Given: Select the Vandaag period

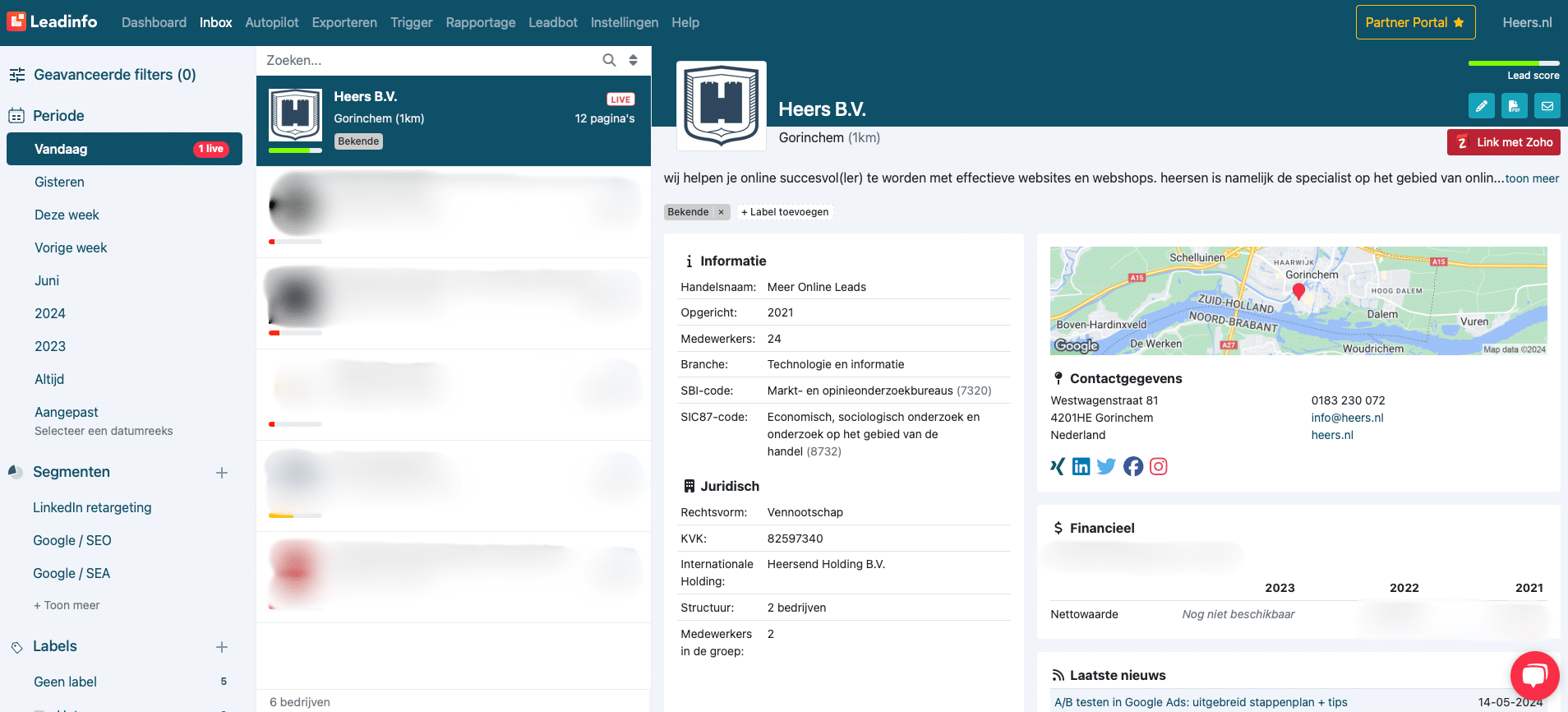Looking at the screenshot, I should coord(124,149).
